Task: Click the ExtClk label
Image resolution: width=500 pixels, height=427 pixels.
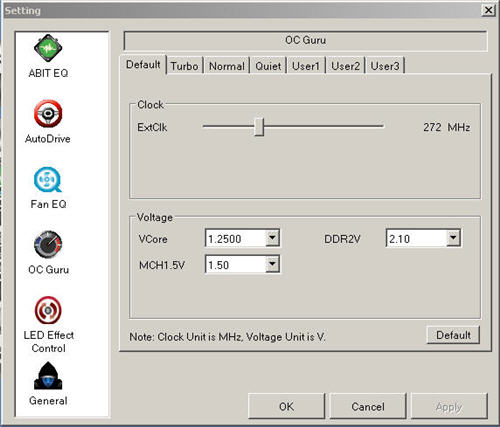Action: [152, 127]
